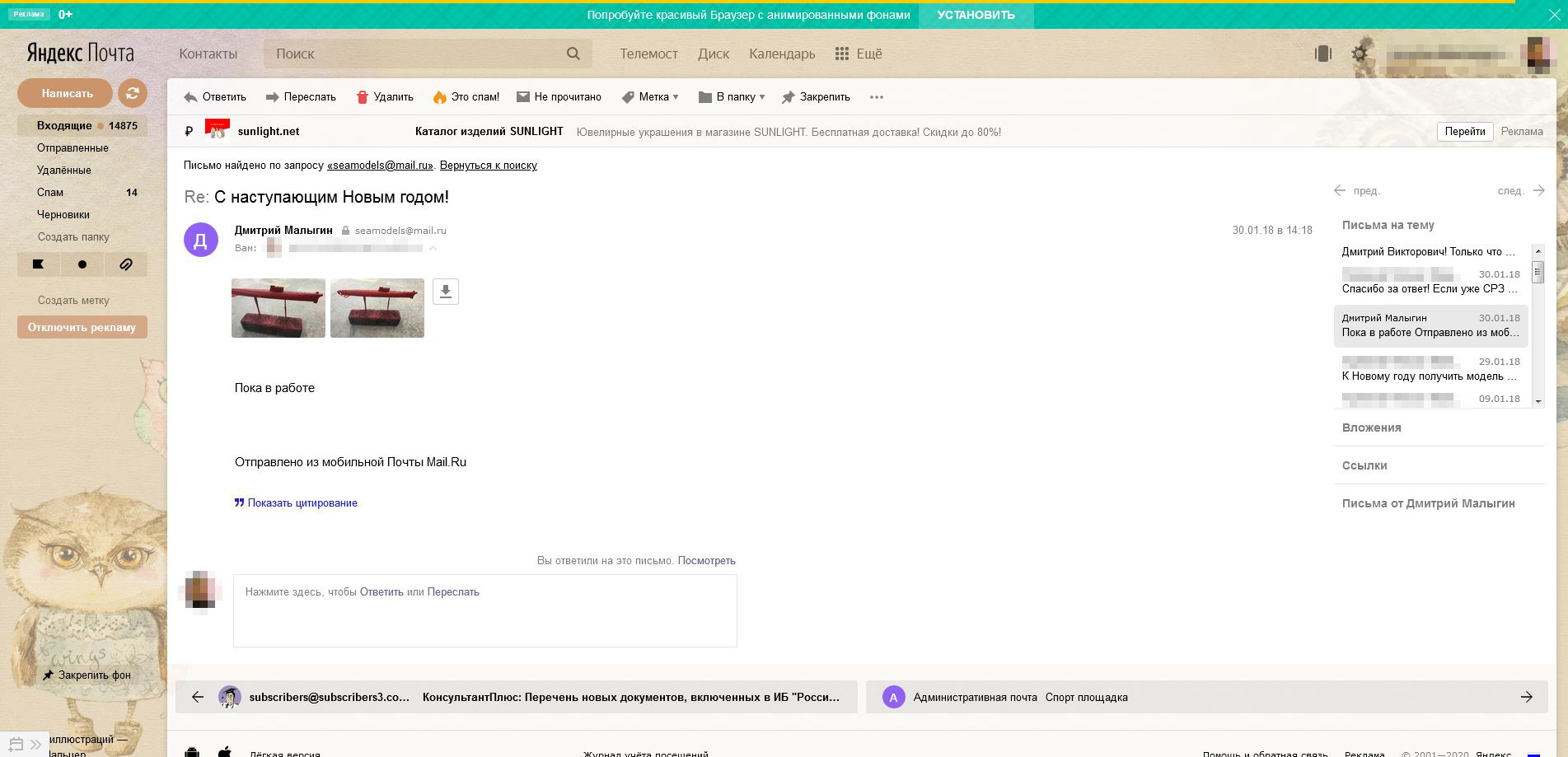Click the download attachments icon
The image size is (1568, 757).
pos(445,292)
